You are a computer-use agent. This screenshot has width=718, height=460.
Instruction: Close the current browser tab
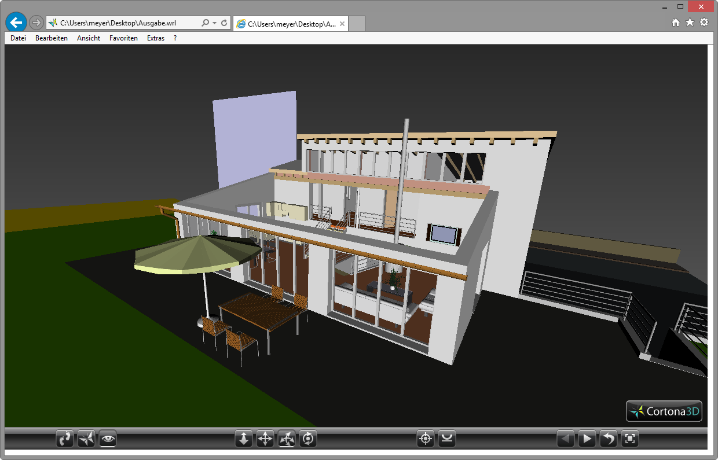pyautogui.click(x=342, y=24)
